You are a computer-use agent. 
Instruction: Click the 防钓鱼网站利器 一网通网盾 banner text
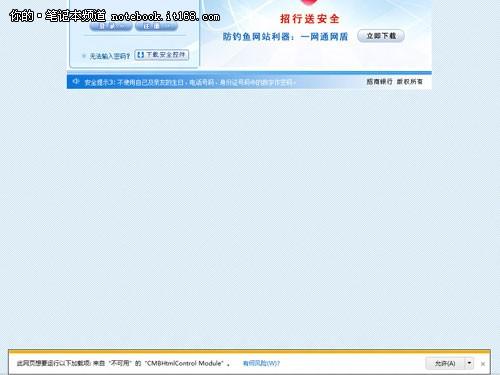coord(285,36)
